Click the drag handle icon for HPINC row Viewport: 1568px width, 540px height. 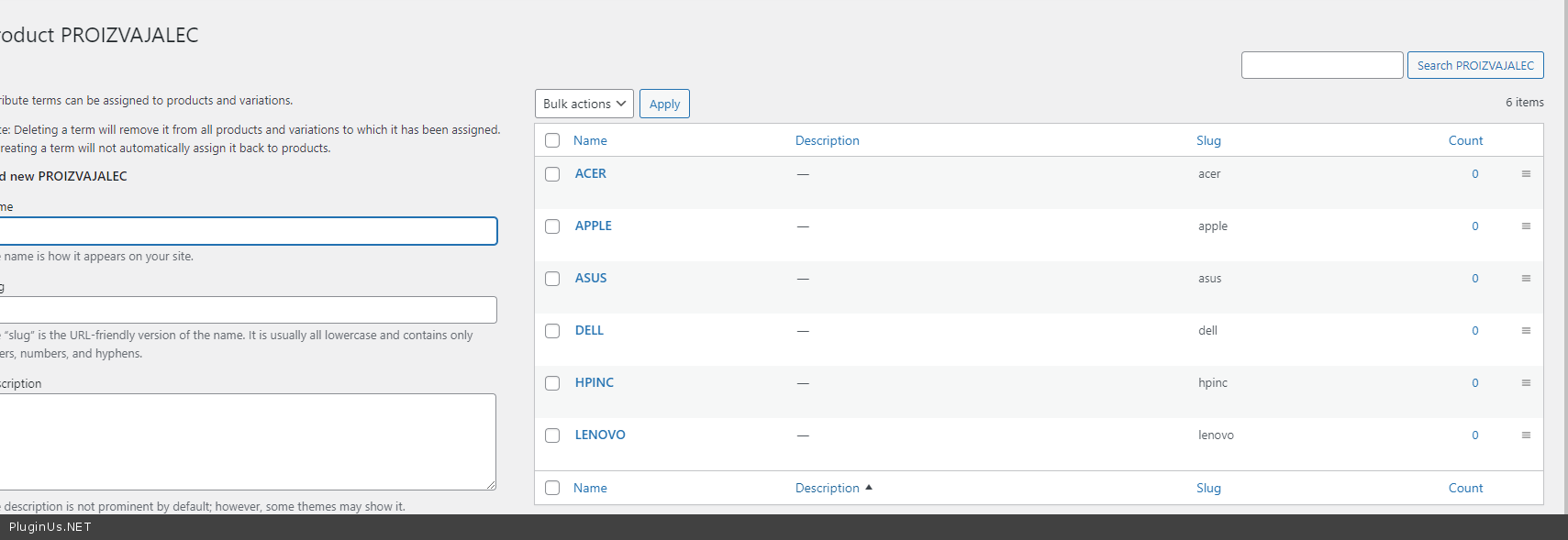[1526, 383]
